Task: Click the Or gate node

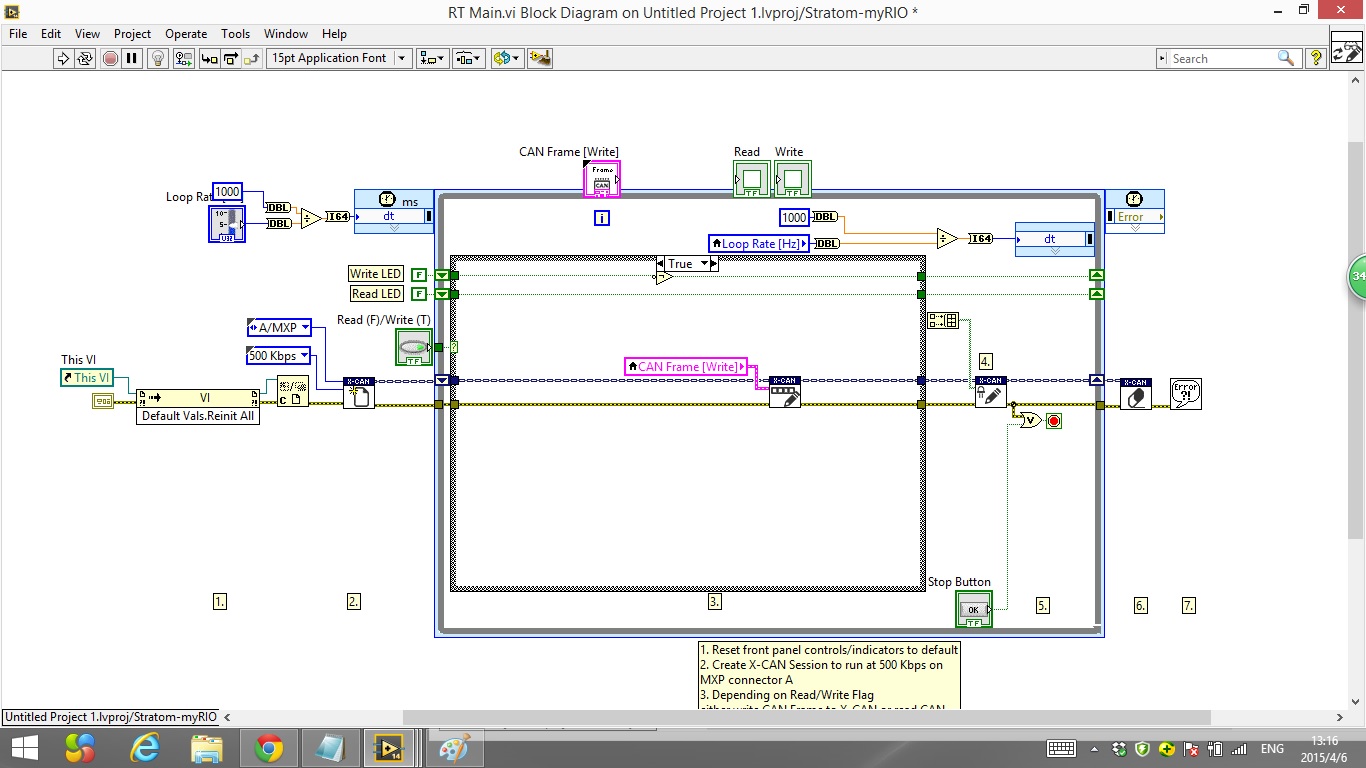Action: pyautogui.click(x=1029, y=421)
